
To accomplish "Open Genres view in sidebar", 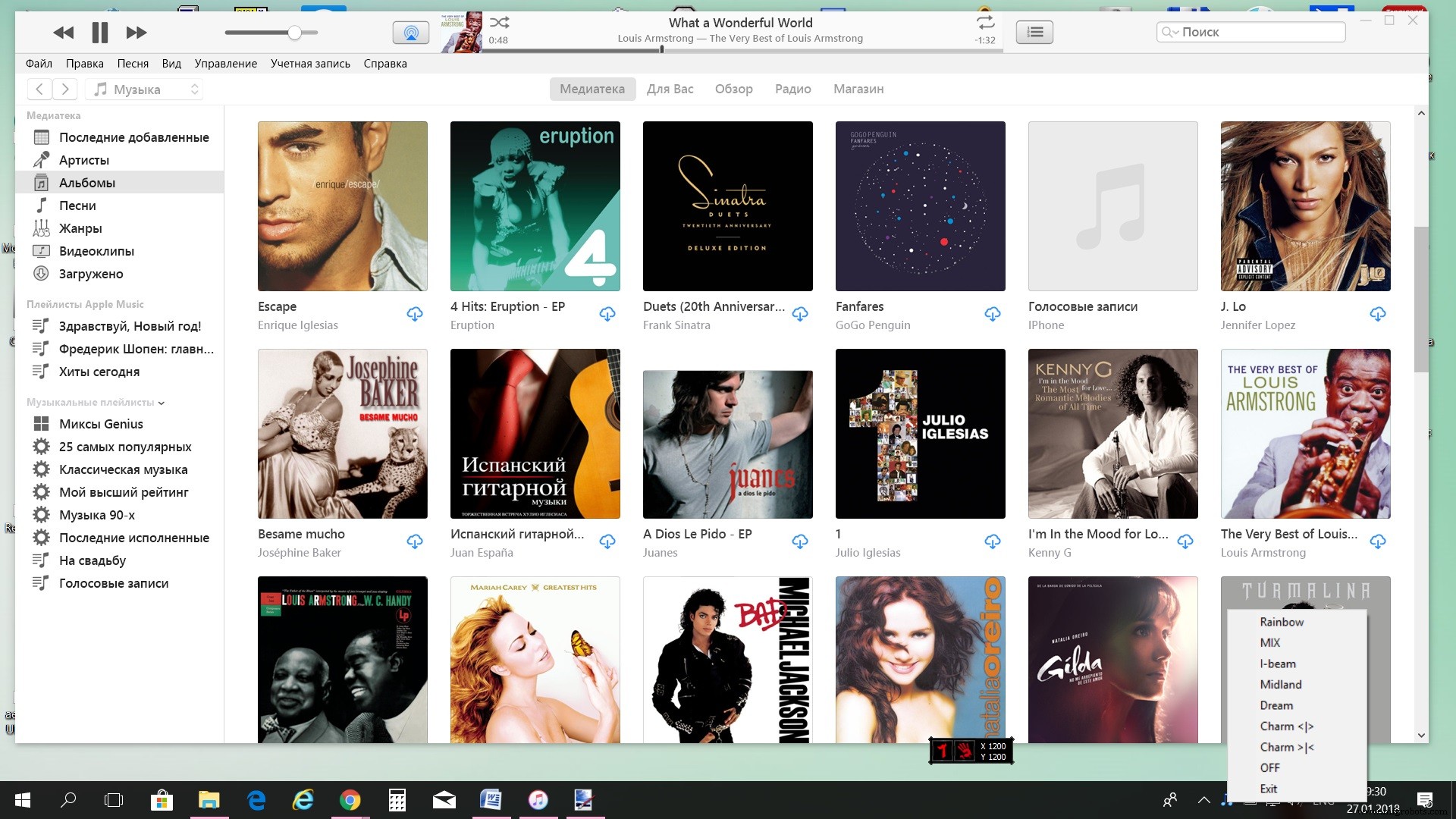I will click(x=80, y=228).
